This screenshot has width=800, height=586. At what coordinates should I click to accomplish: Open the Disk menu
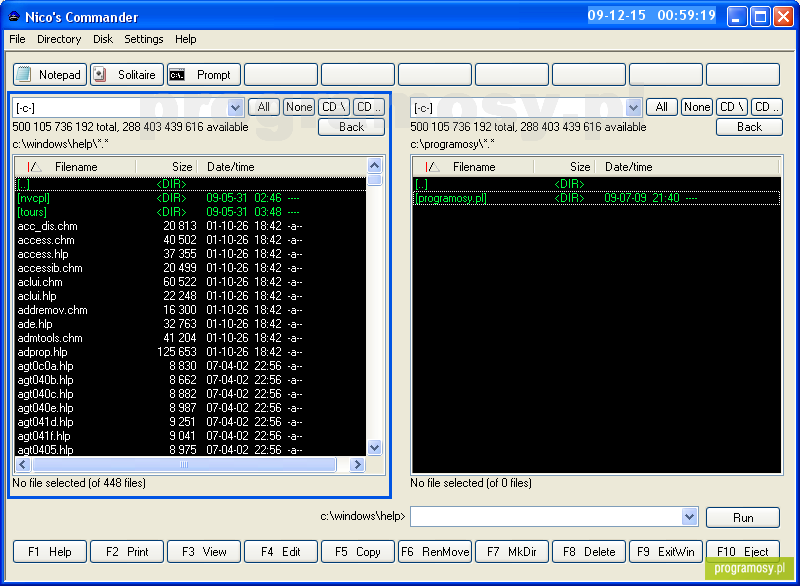103,39
